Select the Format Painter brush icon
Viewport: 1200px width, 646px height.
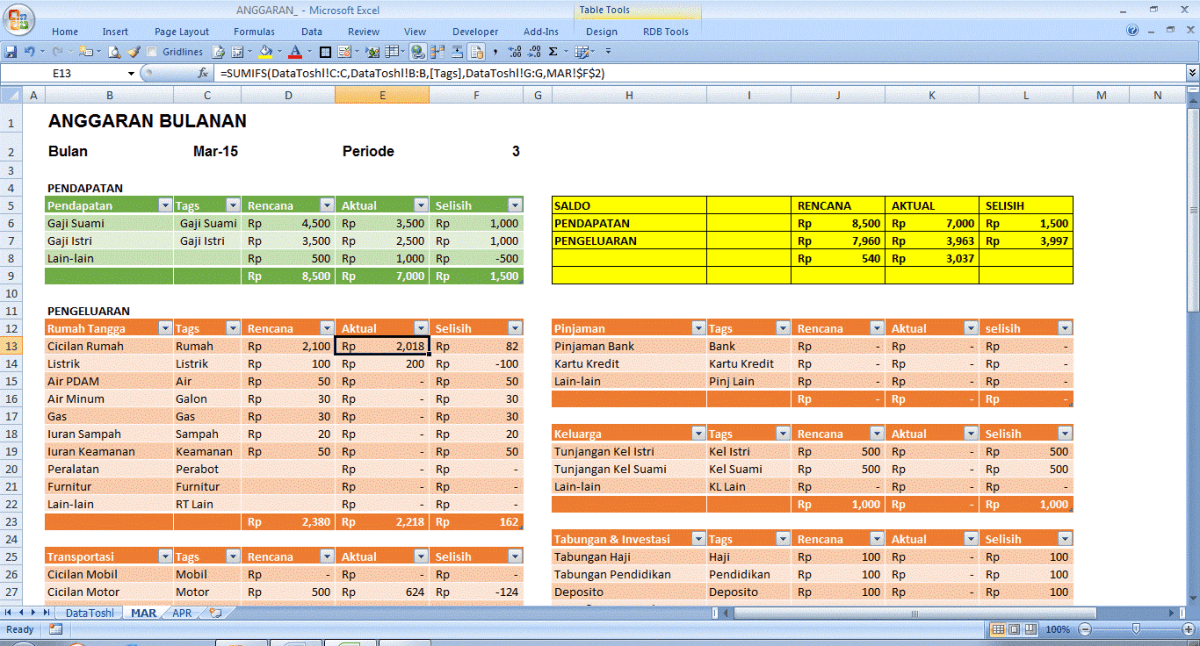(133, 51)
